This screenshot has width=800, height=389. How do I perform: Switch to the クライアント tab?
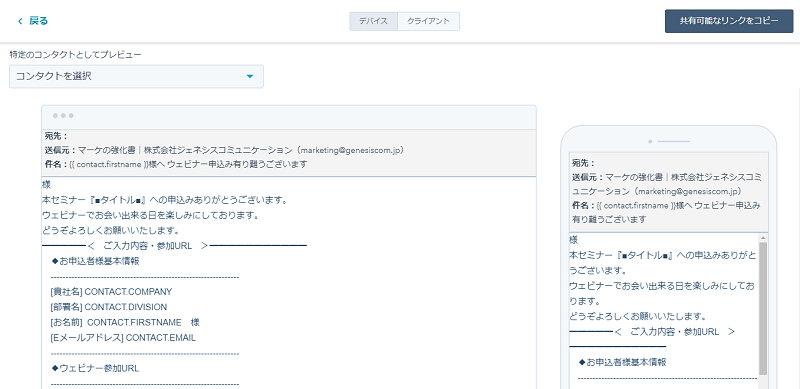click(x=429, y=21)
